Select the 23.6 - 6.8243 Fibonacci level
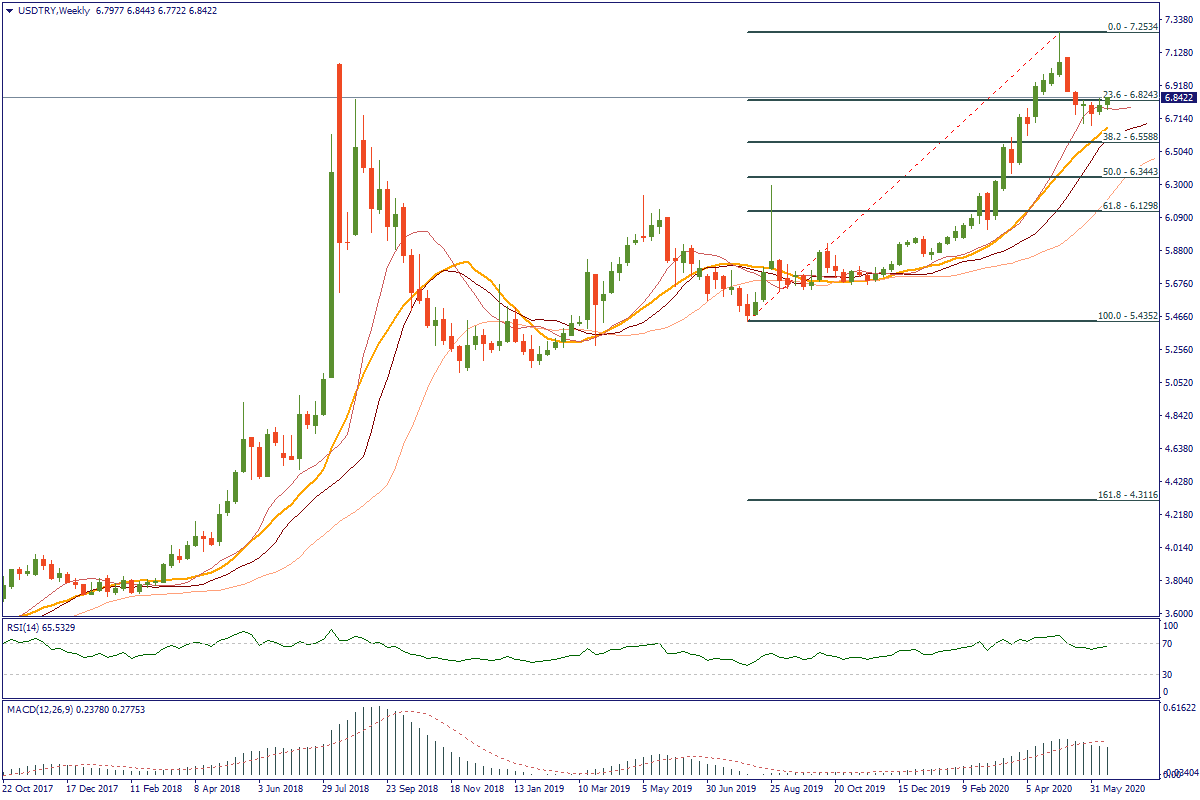Screen dimensions: 1200x800 tap(1129, 94)
